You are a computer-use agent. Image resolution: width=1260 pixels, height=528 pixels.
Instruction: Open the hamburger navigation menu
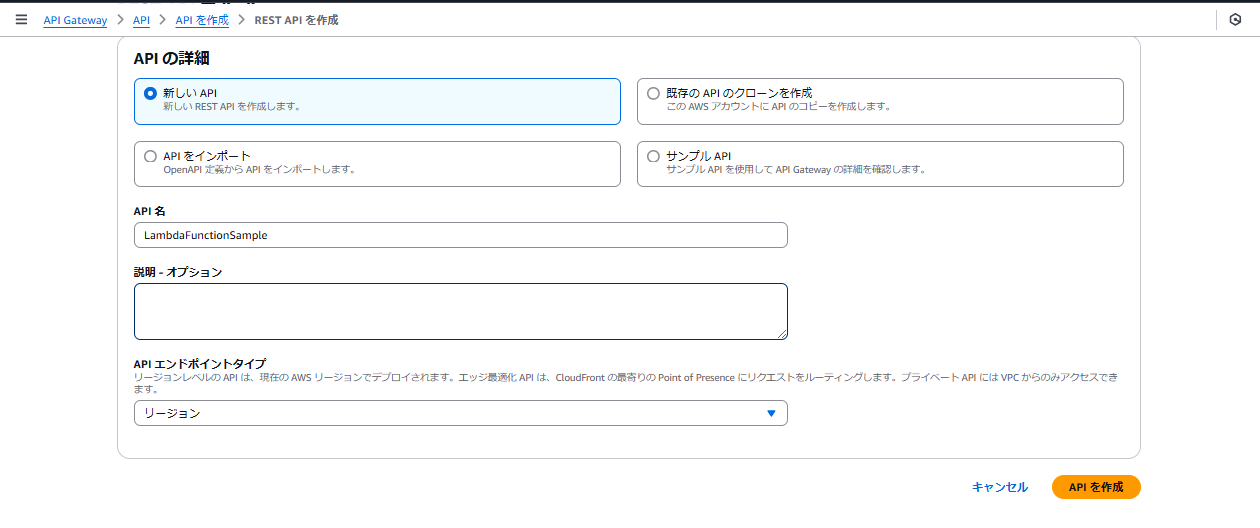click(21, 20)
